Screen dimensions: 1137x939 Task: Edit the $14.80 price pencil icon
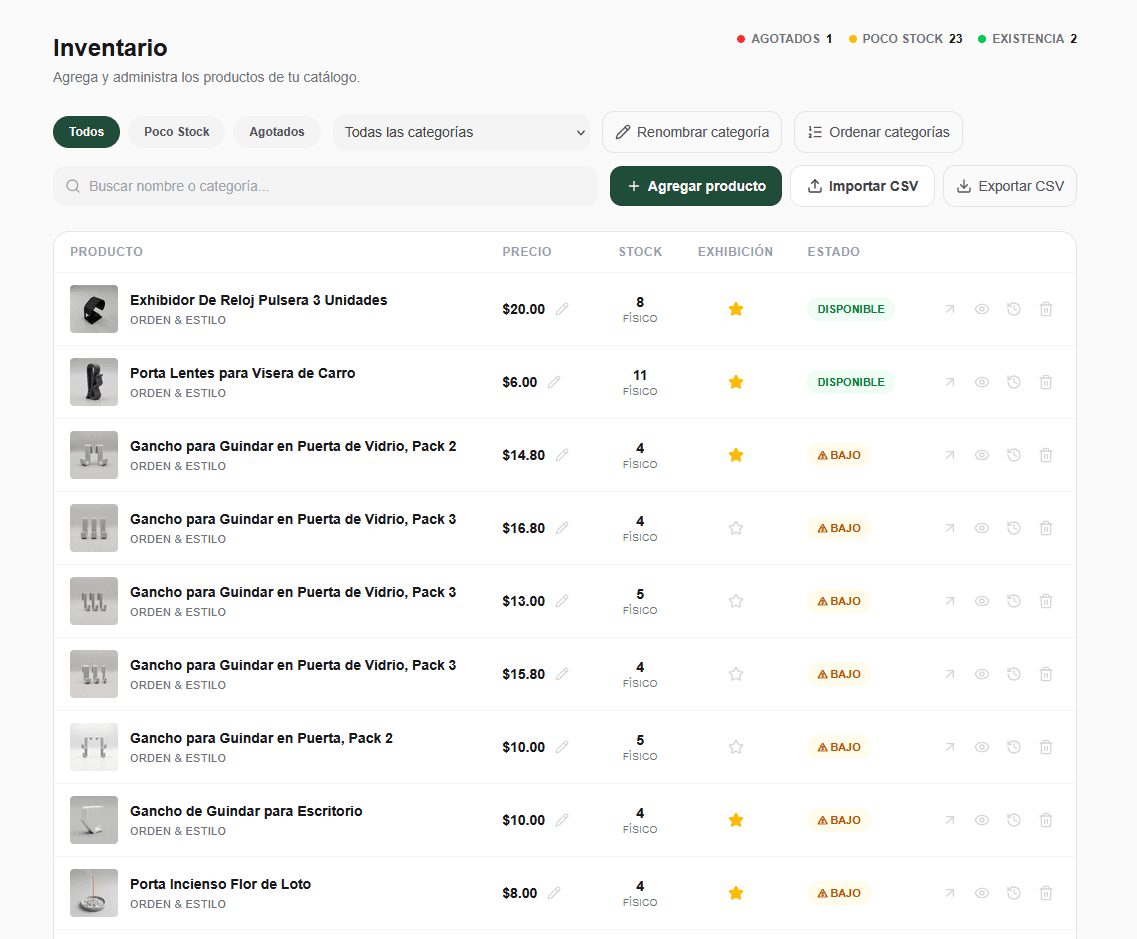[x=562, y=455]
